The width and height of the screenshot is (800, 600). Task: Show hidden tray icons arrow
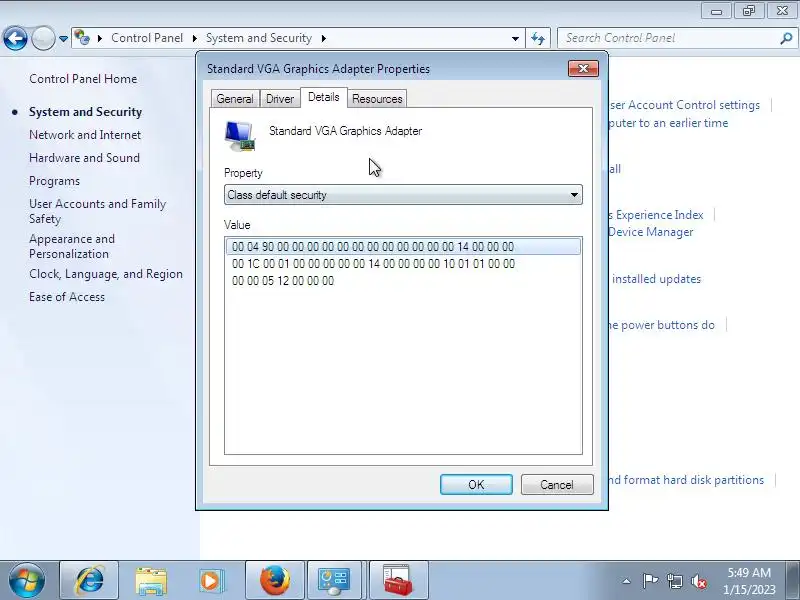(x=627, y=581)
